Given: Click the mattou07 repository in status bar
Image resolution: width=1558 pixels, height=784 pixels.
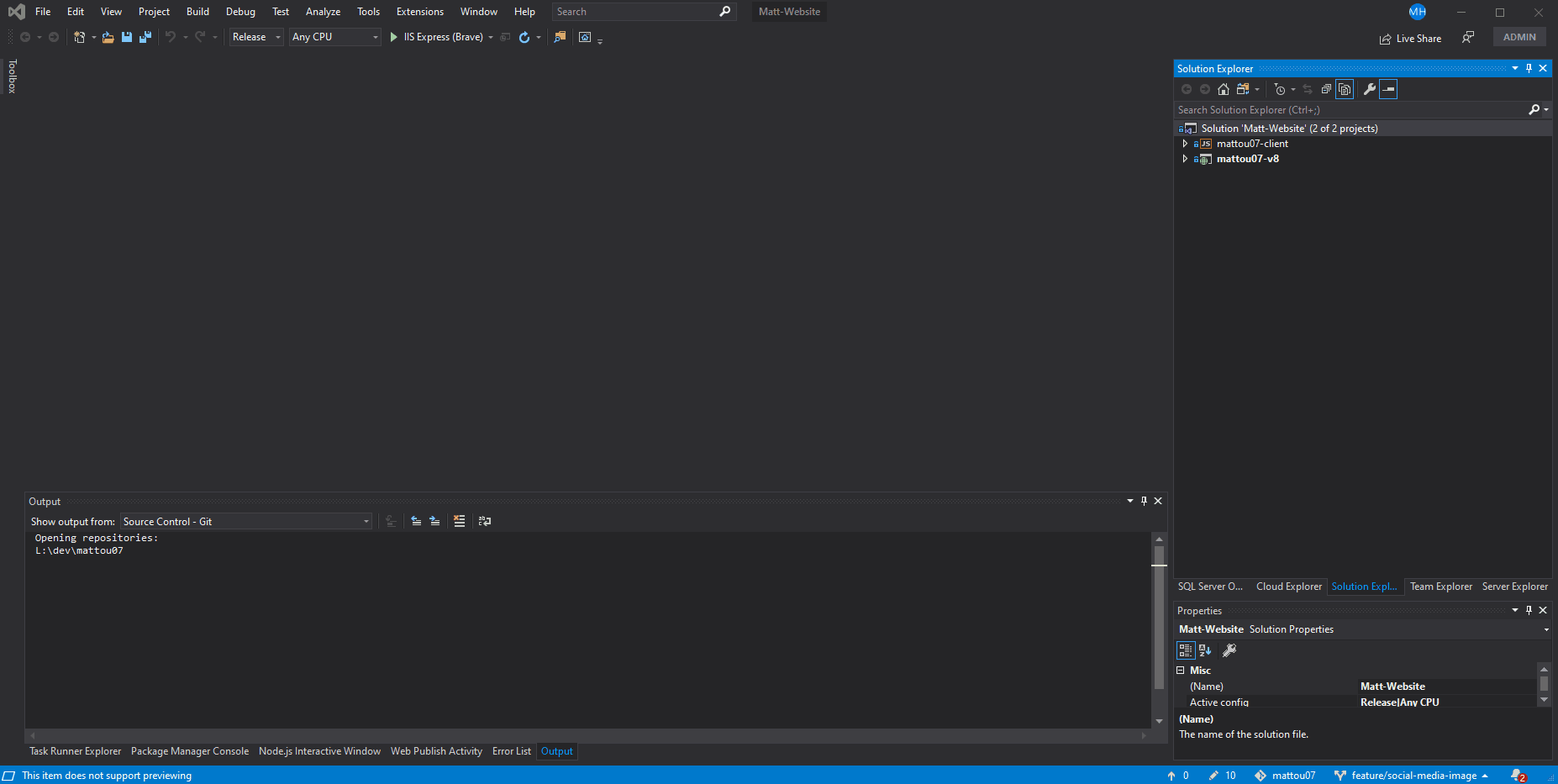Looking at the screenshot, I should pos(1285,776).
